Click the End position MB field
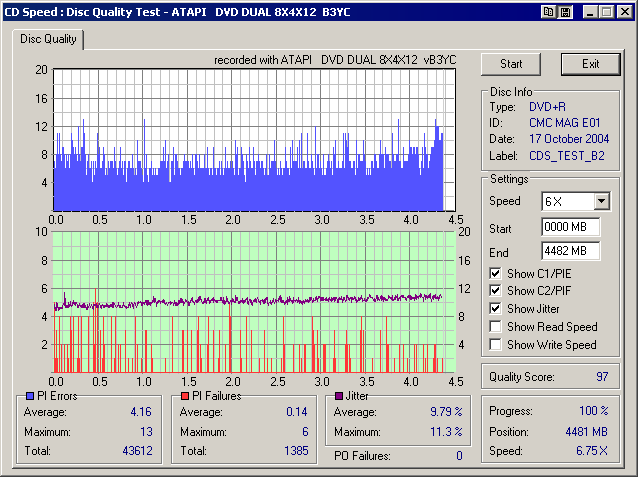The width and height of the screenshot is (638, 477). [x=570, y=250]
